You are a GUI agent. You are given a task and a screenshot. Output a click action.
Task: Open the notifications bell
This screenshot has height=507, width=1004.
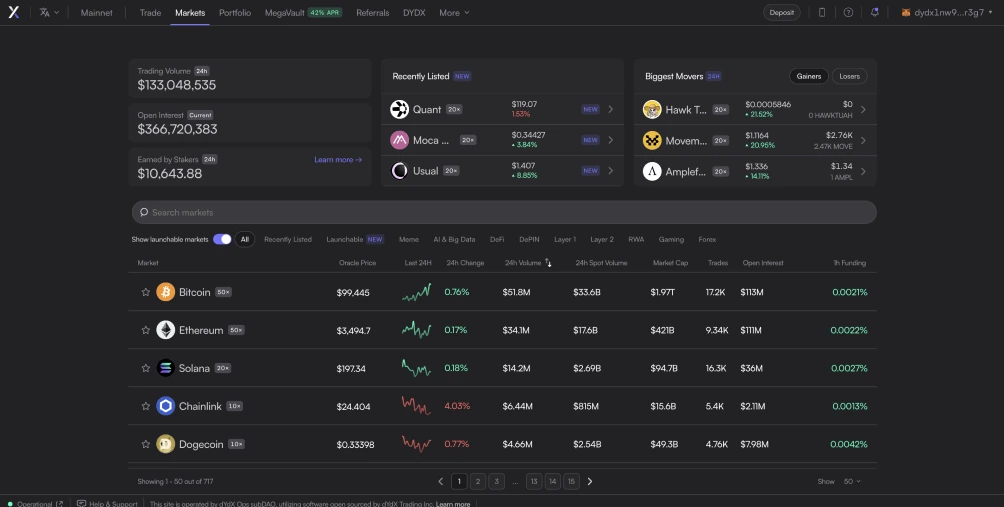tap(875, 12)
